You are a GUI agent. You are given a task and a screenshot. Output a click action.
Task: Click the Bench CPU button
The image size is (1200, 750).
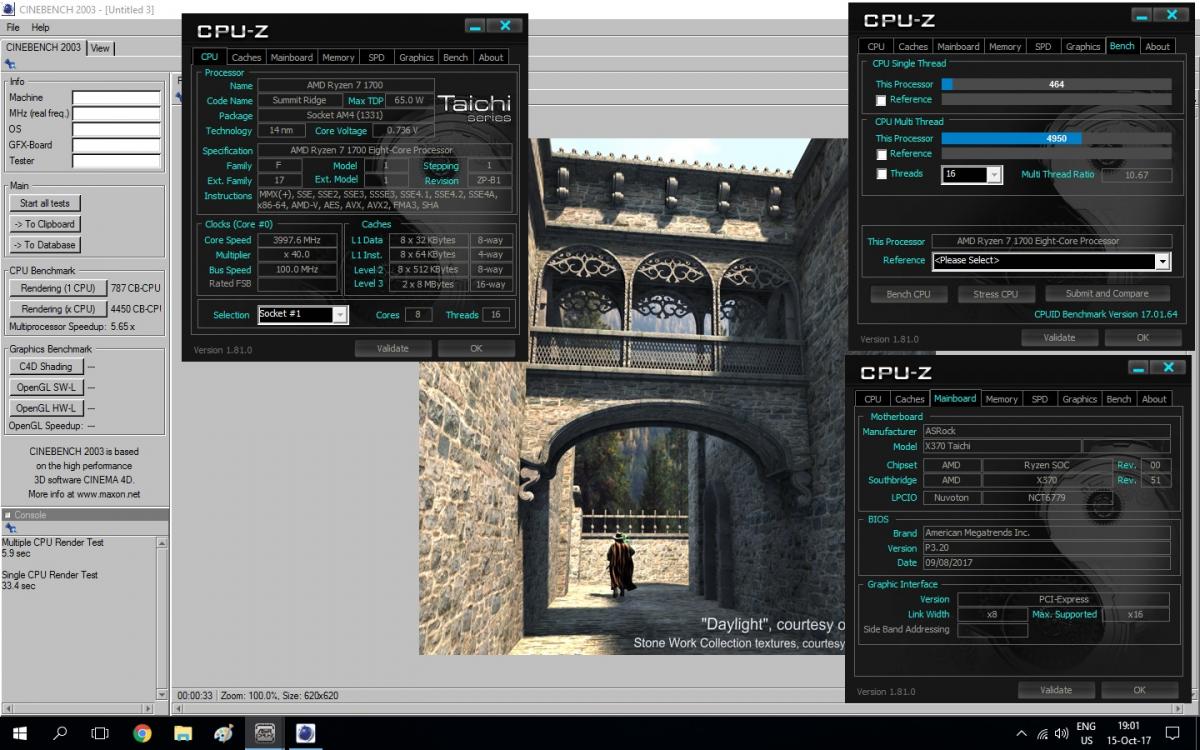coord(908,294)
